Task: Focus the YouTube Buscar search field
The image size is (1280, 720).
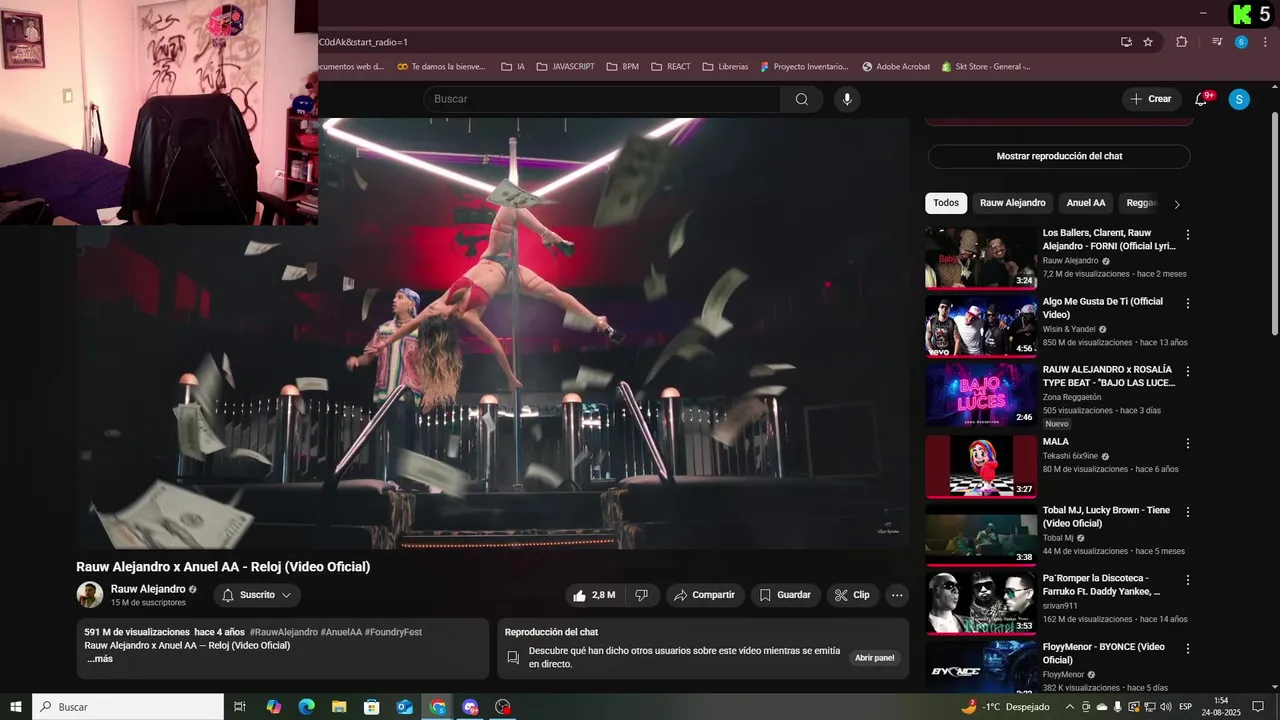Action: click(x=602, y=99)
